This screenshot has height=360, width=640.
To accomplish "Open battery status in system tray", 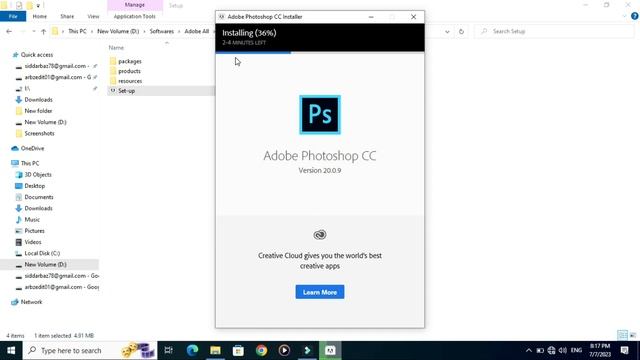I will pyautogui.click(x=540, y=351).
